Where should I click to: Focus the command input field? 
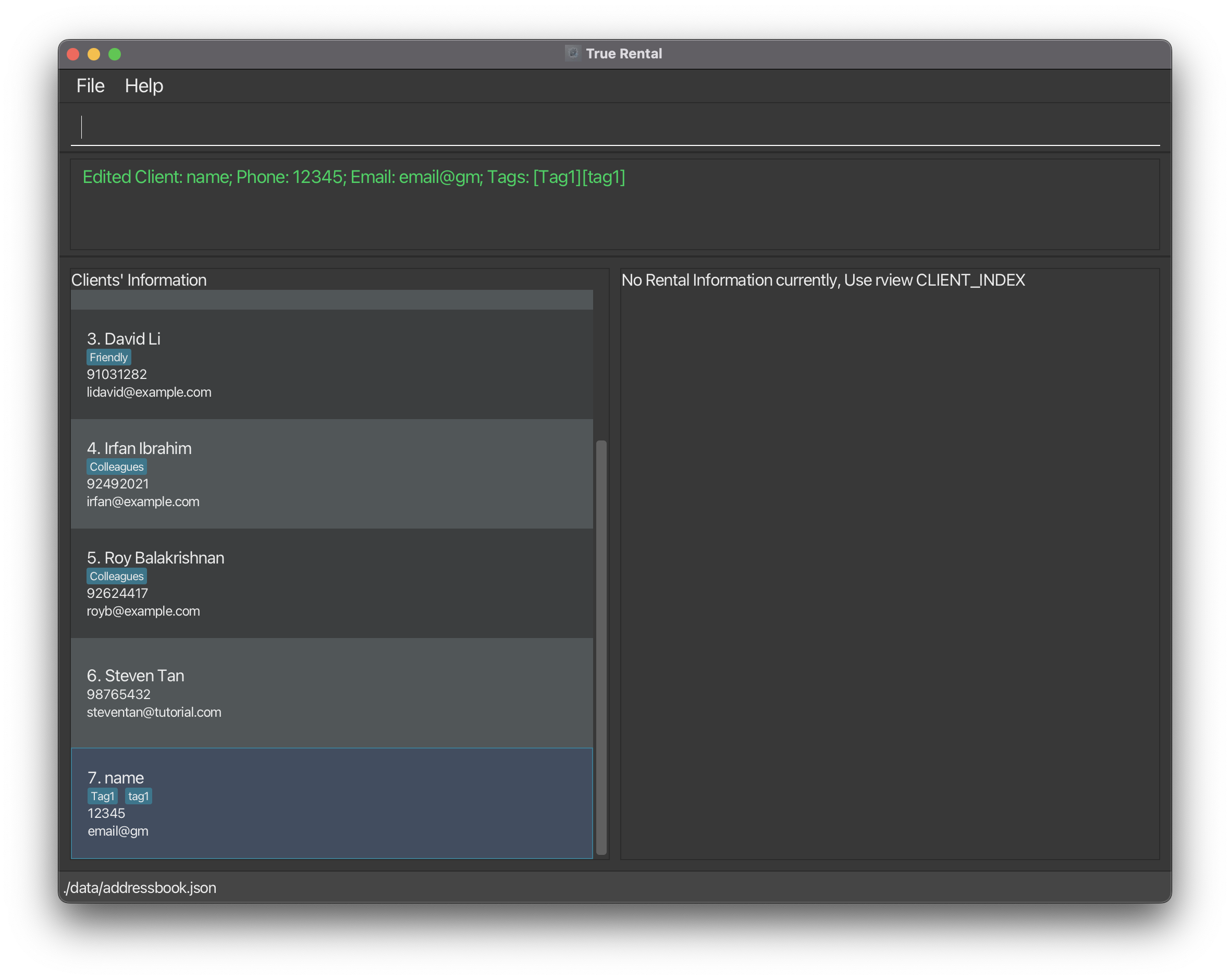614,127
